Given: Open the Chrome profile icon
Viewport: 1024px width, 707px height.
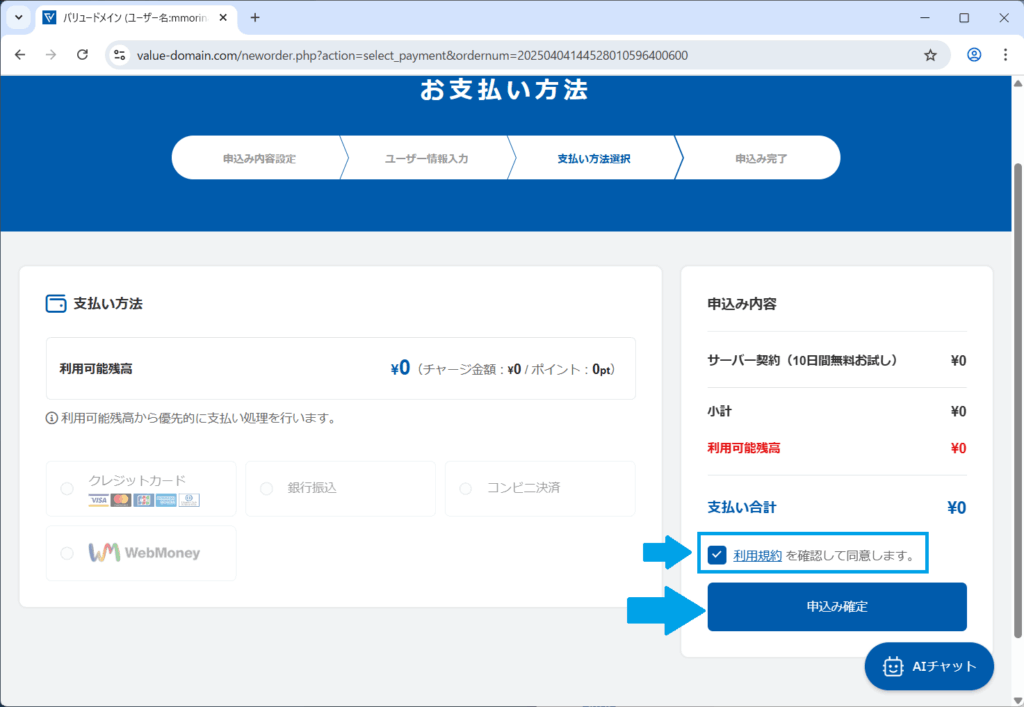Looking at the screenshot, I should tap(974, 55).
